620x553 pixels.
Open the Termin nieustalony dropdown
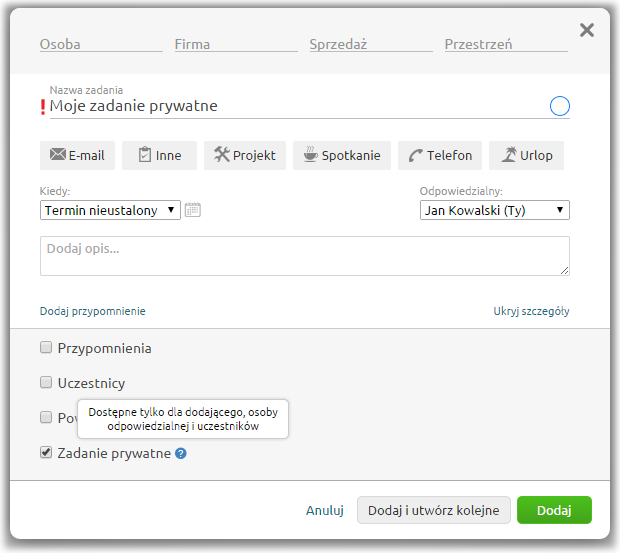click(110, 210)
